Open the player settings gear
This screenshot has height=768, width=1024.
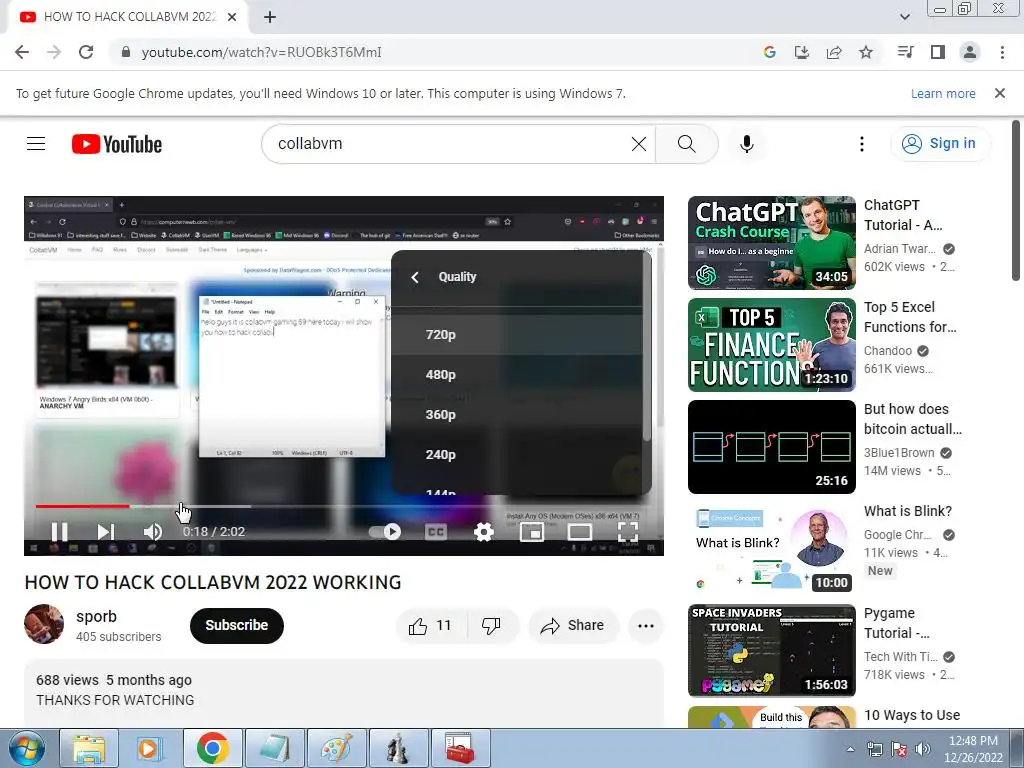pos(483,532)
